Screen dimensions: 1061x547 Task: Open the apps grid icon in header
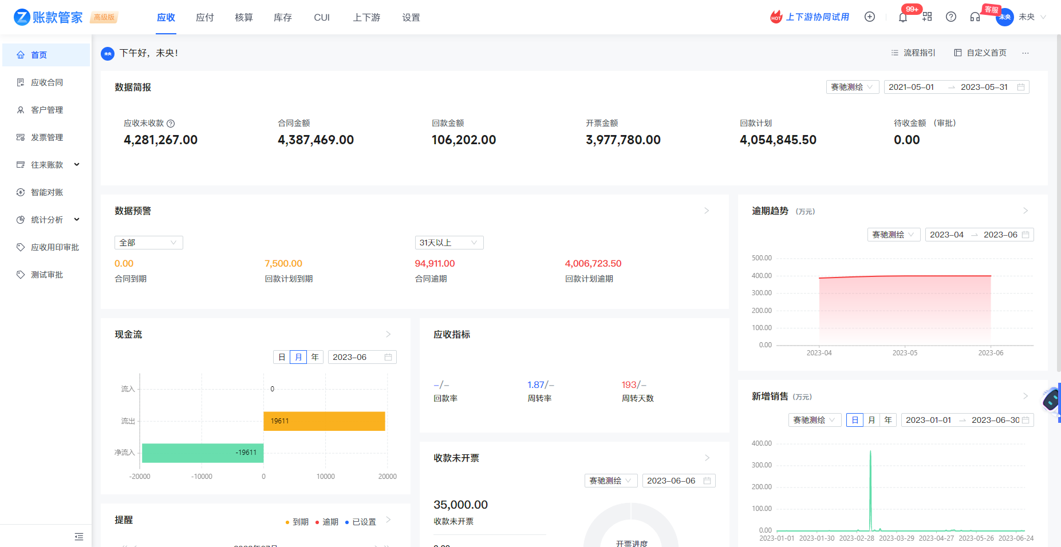click(x=927, y=17)
